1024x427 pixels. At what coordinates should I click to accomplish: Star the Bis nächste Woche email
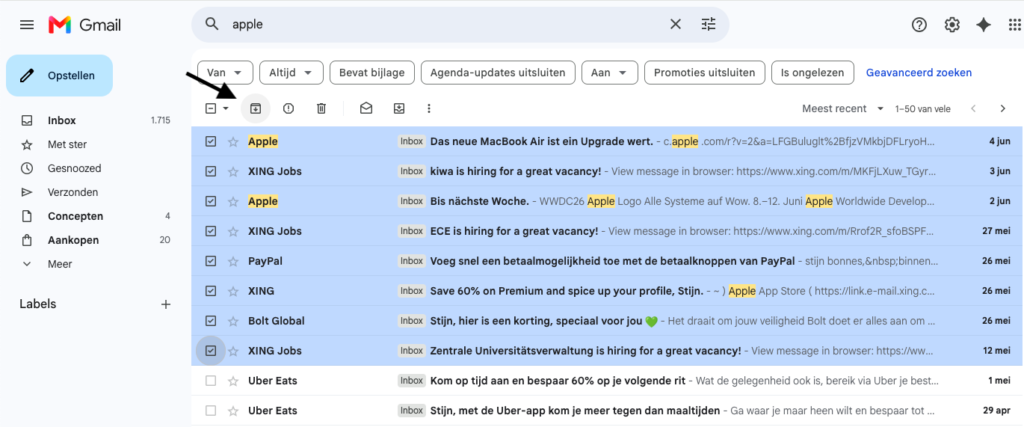point(233,201)
